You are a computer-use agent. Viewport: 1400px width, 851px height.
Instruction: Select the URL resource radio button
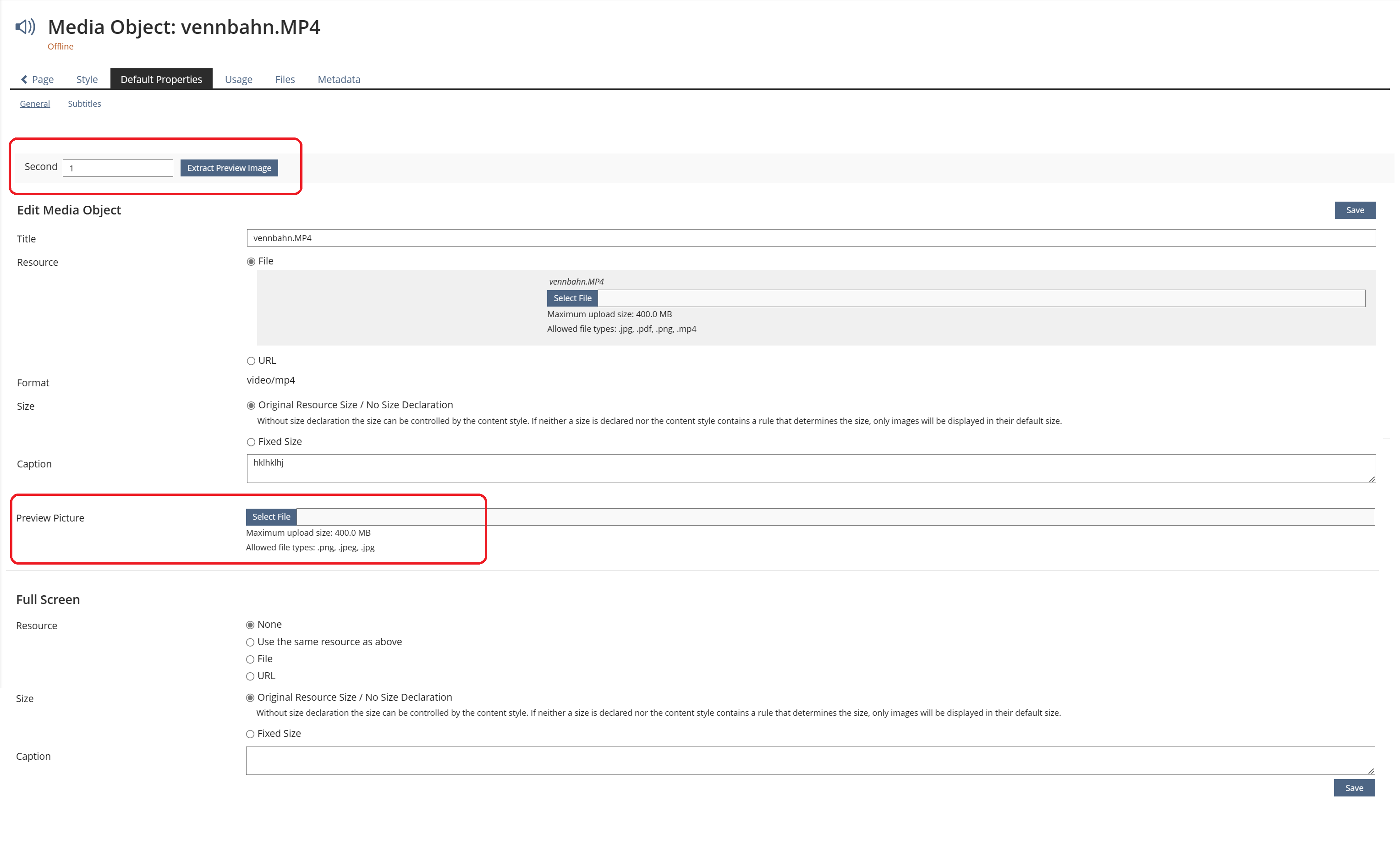pos(251,361)
